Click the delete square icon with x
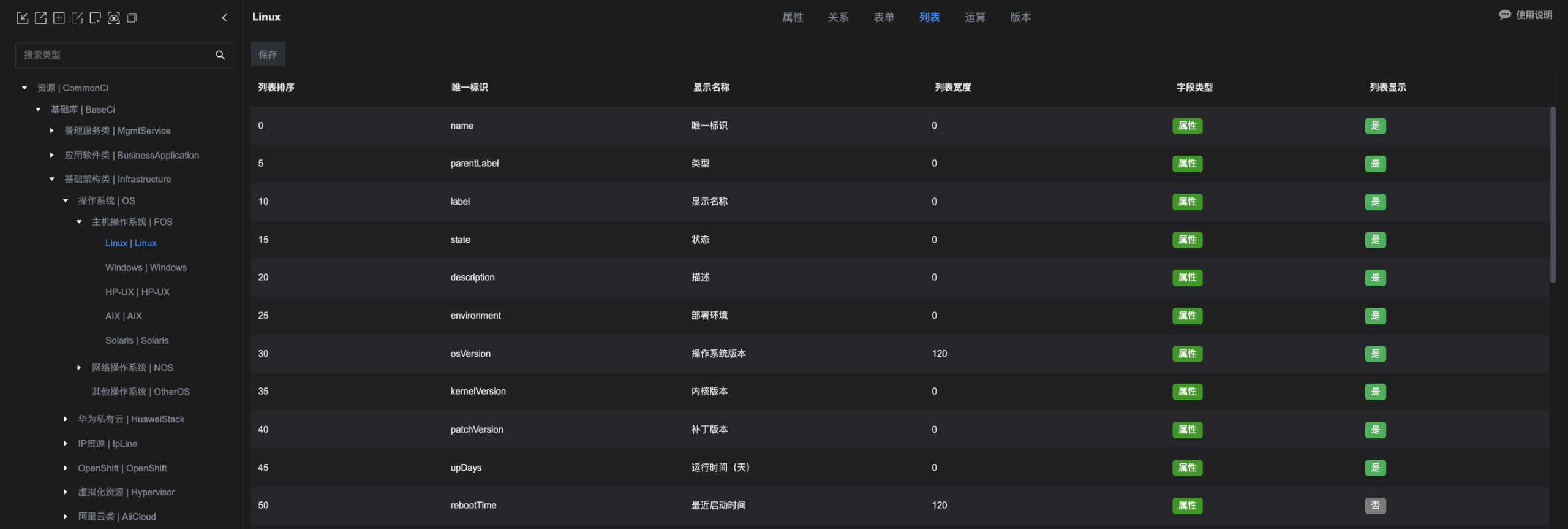This screenshot has width=1568, height=529. 95,18
